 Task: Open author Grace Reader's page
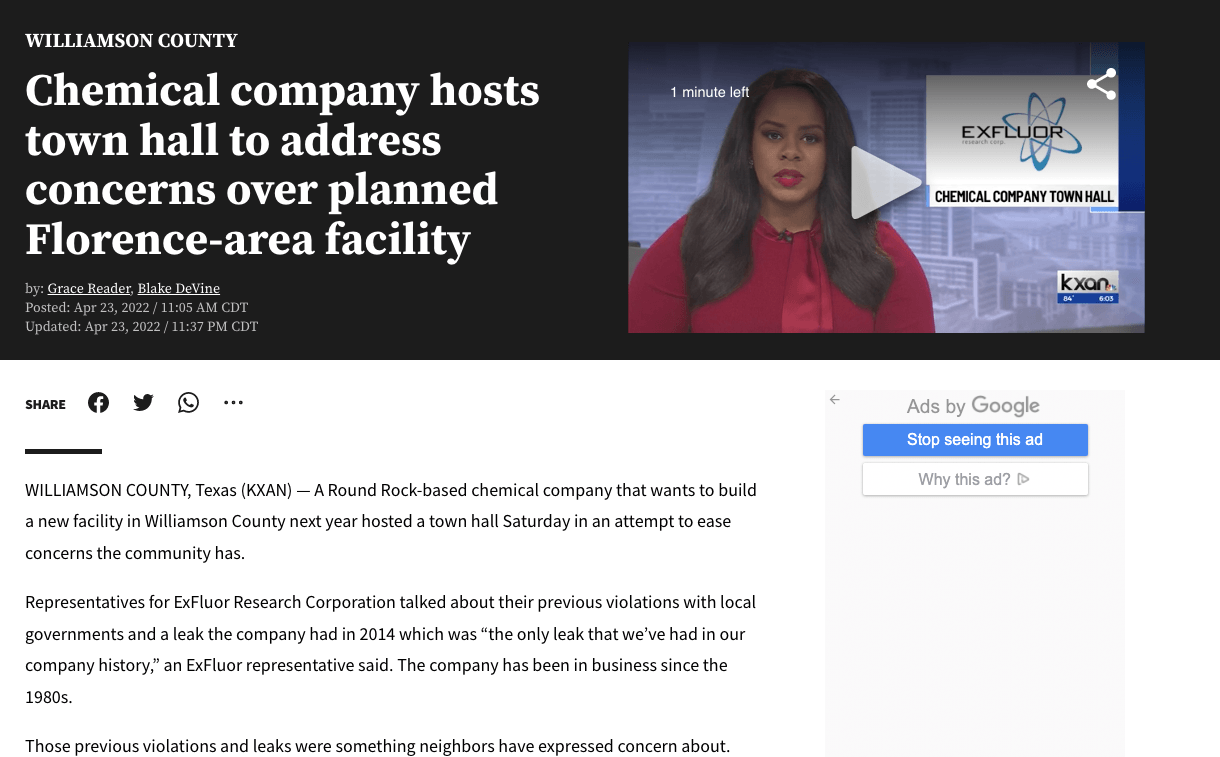pos(89,288)
